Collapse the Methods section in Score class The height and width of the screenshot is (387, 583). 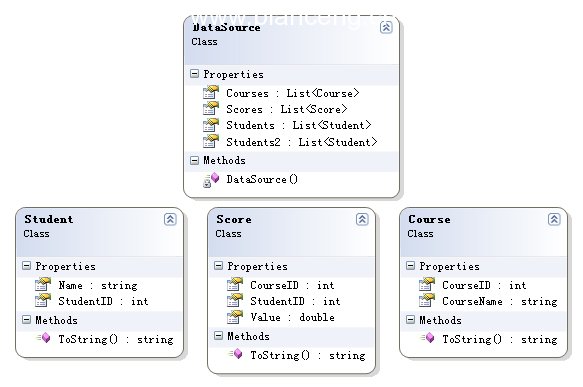coord(218,336)
